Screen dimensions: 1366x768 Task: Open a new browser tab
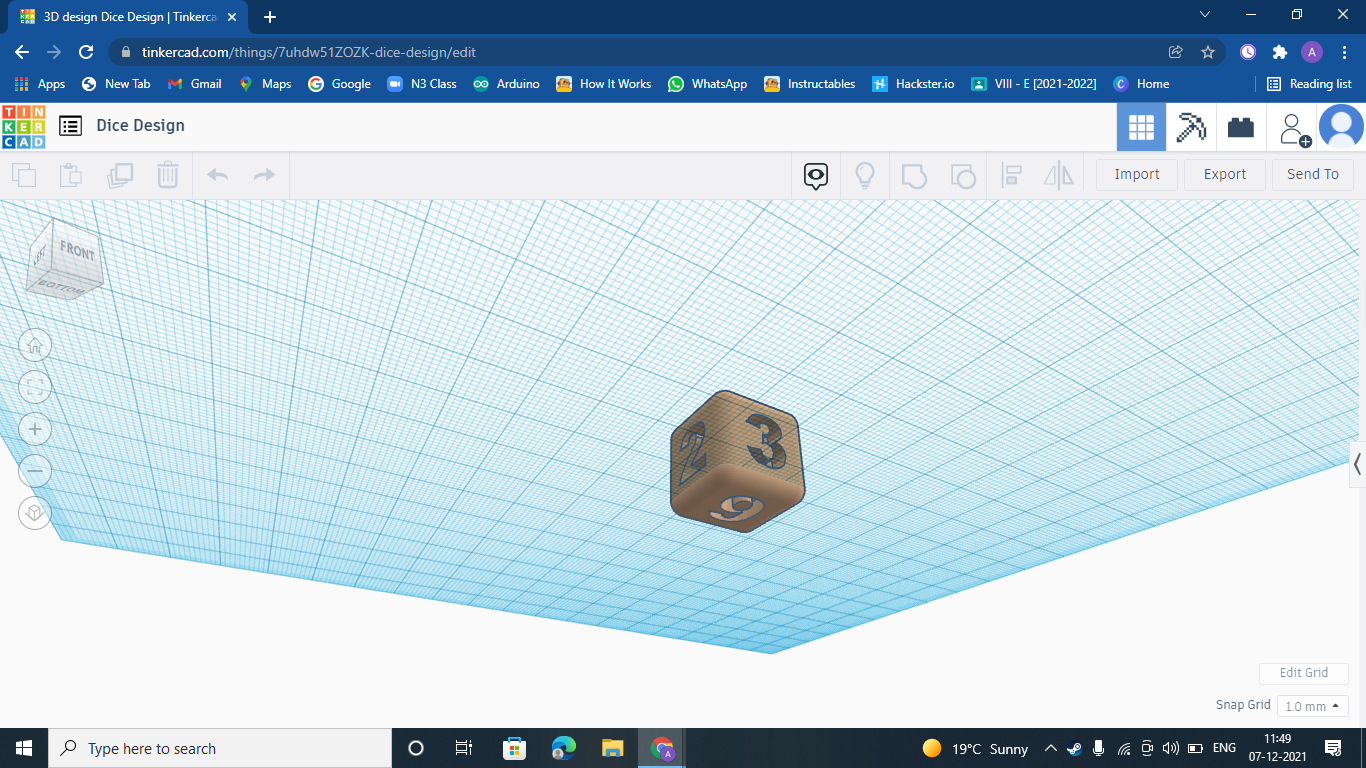(270, 17)
